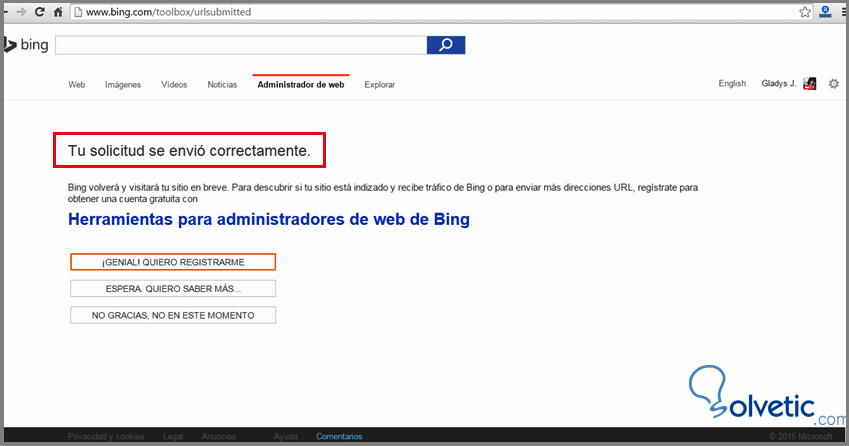
Task: Click the Bing logo
Action: click(x=26, y=45)
